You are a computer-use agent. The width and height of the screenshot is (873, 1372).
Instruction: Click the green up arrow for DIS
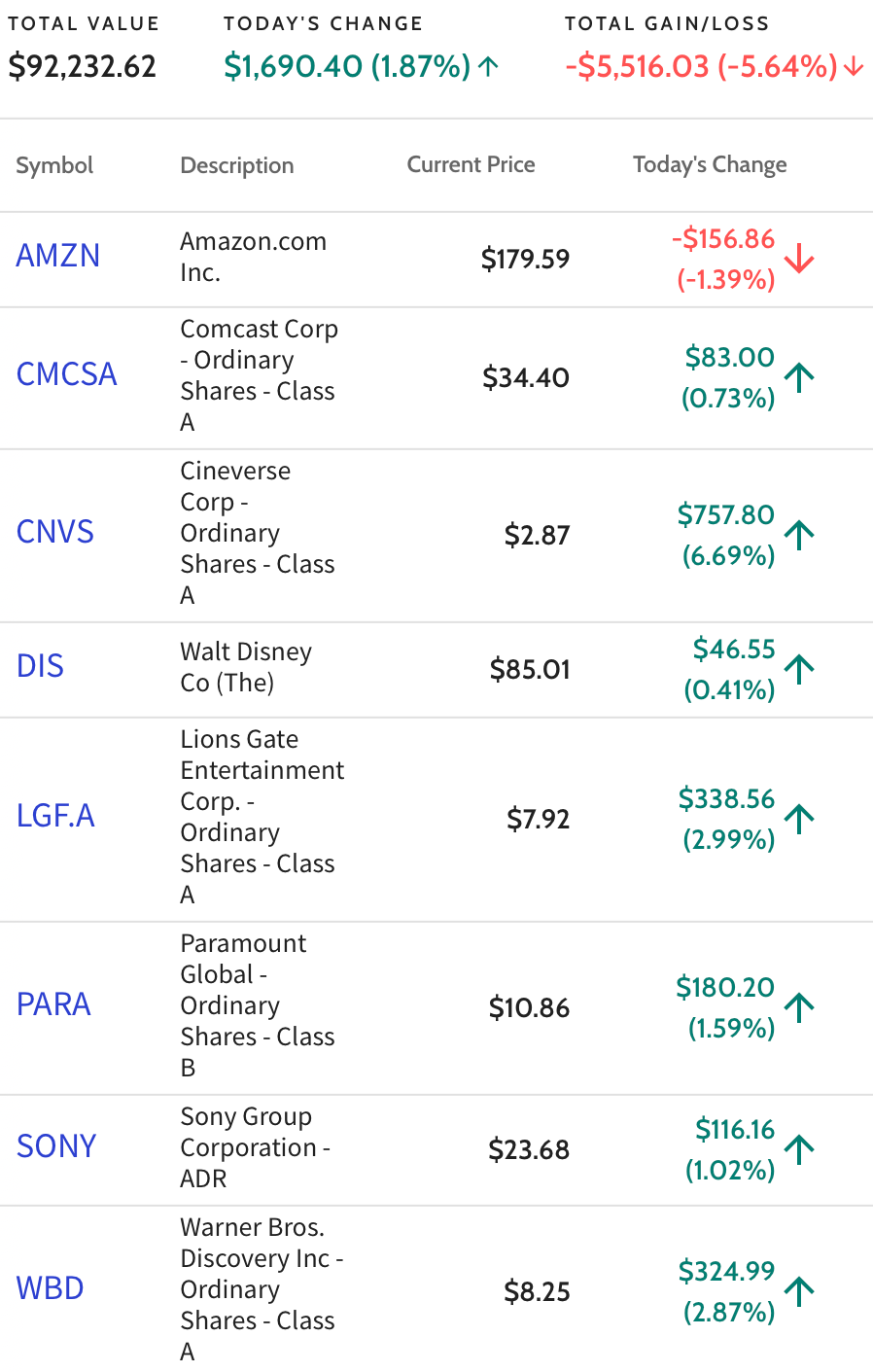[799, 669]
